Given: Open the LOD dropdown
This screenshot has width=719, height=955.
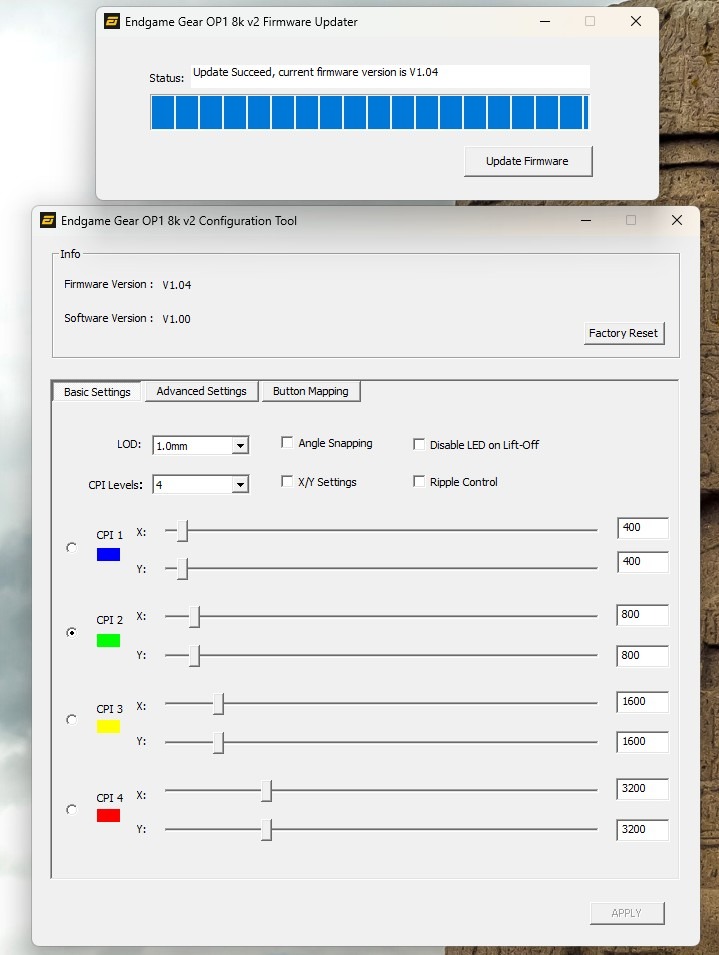Looking at the screenshot, I should [240, 446].
